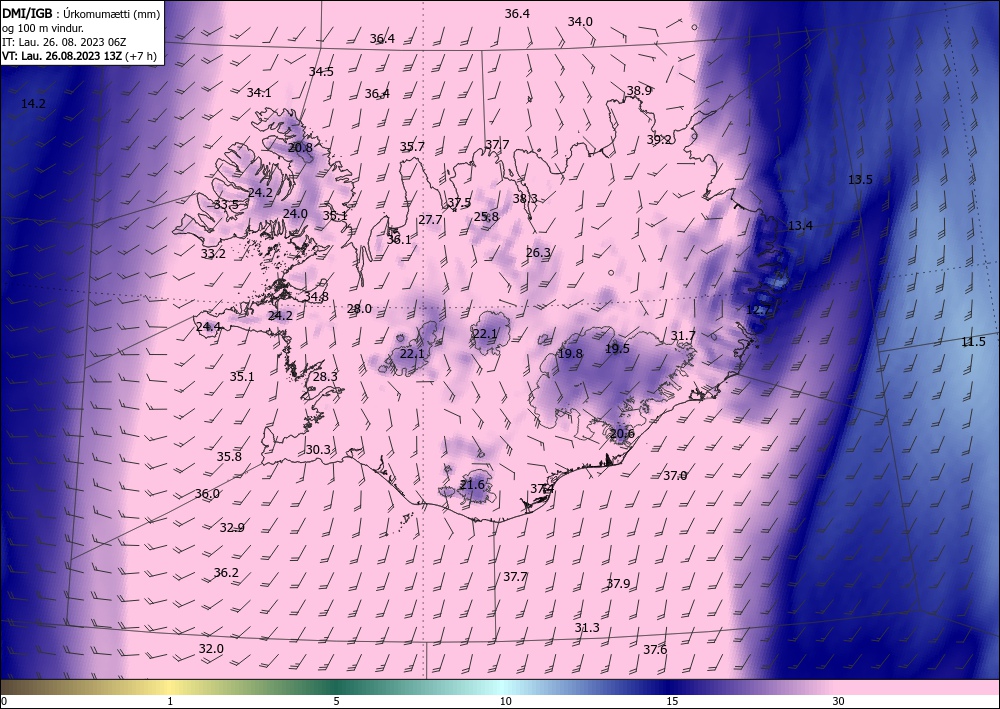Click the valid time 'VT: Lau. 26.08.2023 13Z'
Screen dimensions: 1000x709
62,56
